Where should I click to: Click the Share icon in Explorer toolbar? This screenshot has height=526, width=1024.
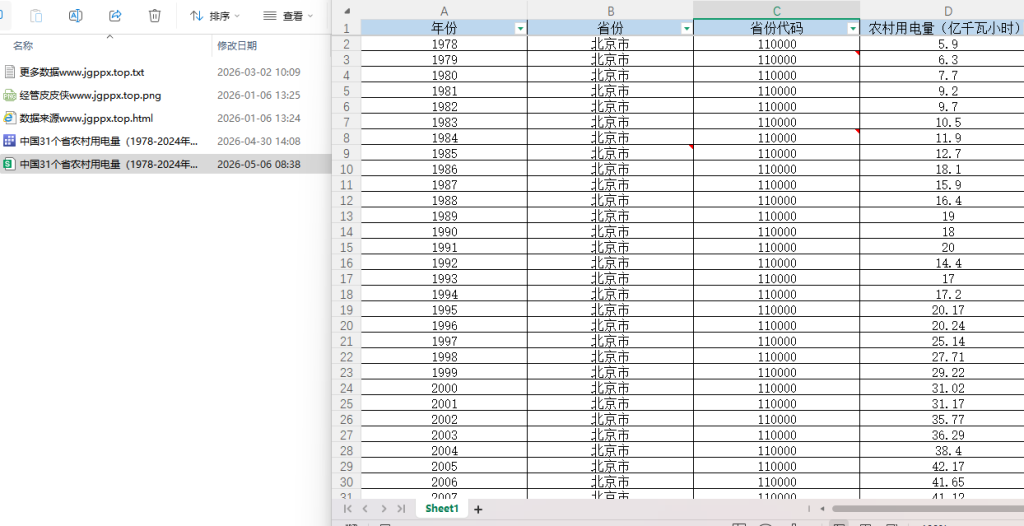(x=115, y=16)
